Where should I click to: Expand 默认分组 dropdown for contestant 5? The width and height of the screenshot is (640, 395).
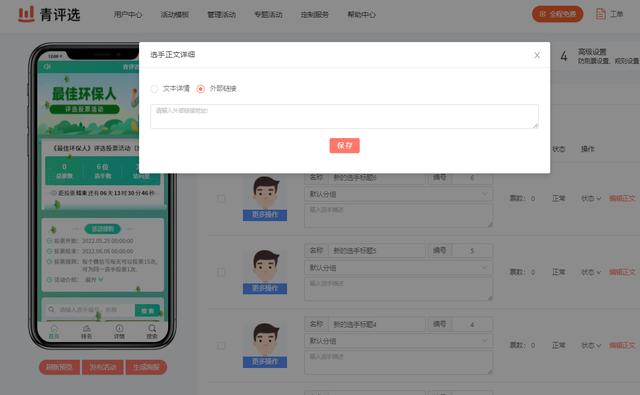click(398, 268)
